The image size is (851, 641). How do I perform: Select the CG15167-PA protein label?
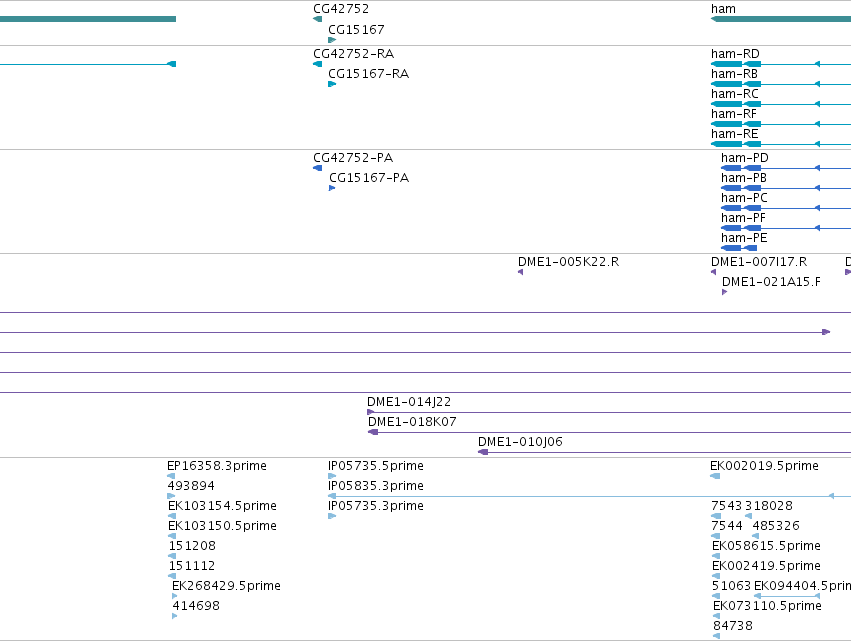[369, 178]
